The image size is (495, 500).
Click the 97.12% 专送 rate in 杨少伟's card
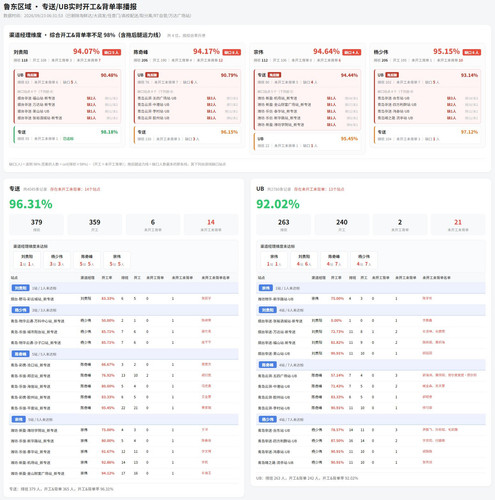[x=469, y=132]
